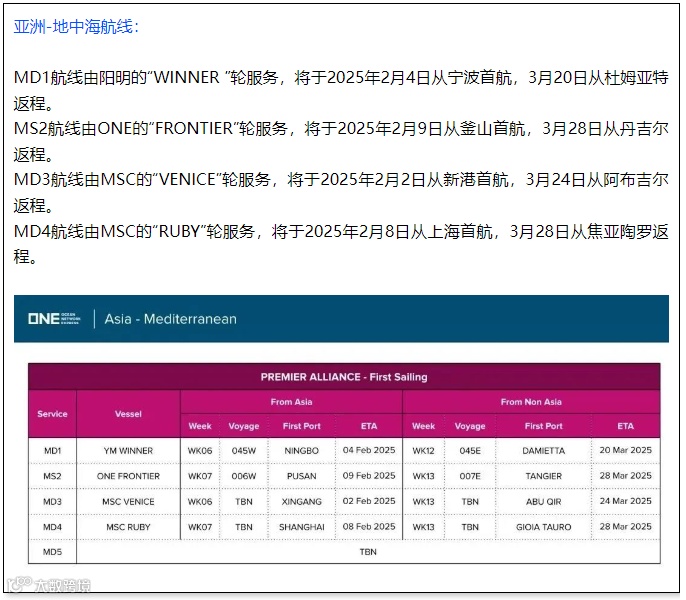Viewport: 686px width, 600px height.
Task: Click the PUSAN first port cell
Action: coord(301,476)
